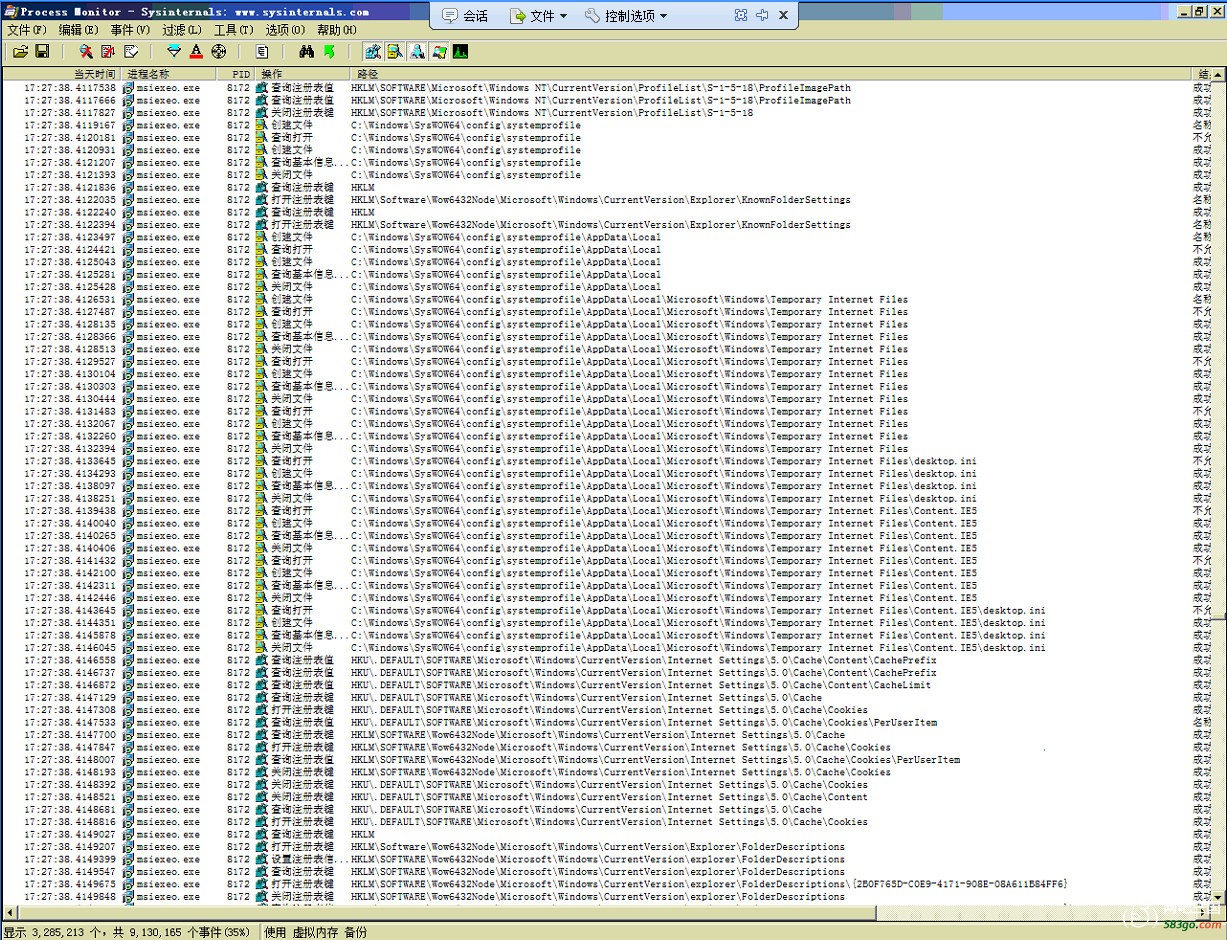Select the HKLM path ending in Cookies\PerUserItem
Viewport: 1227px width, 940px height.
[x=655, y=760]
